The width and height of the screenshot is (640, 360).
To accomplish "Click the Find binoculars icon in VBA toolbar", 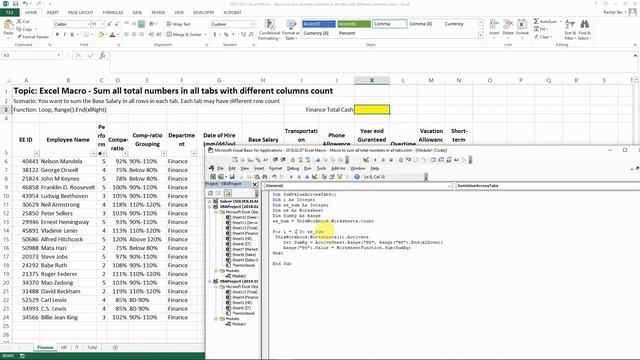I will tap(264, 177).
